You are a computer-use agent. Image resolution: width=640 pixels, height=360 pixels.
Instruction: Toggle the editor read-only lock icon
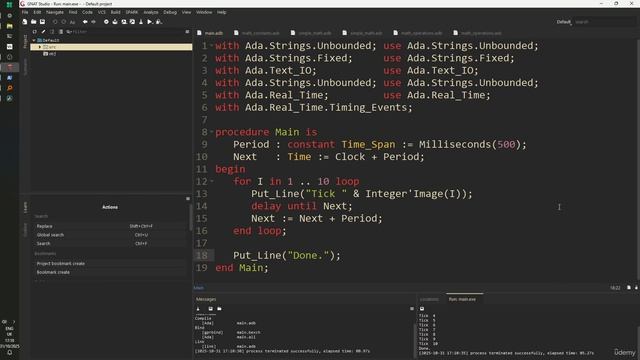(x=636, y=288)
